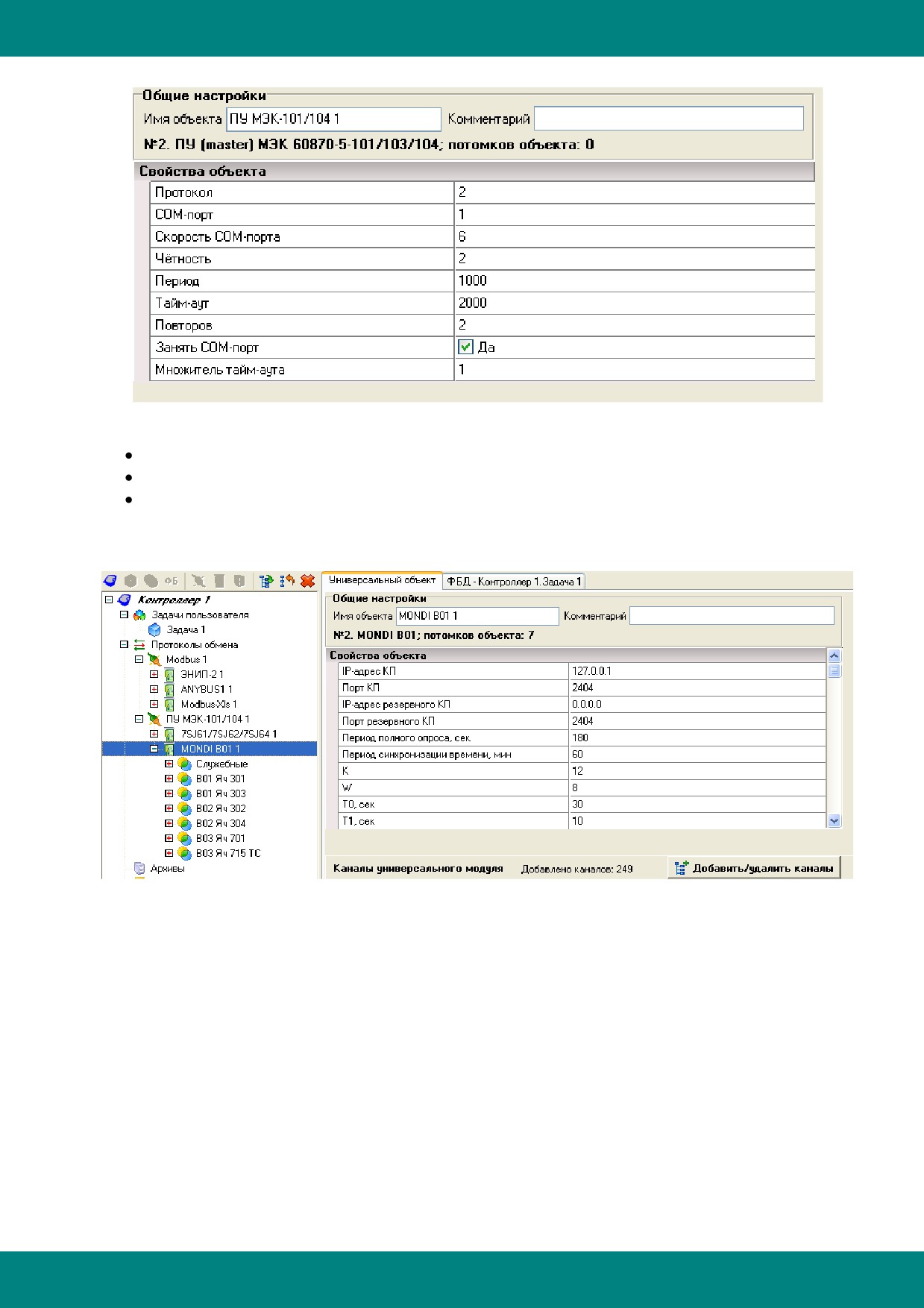The width and height of the screenshot is (924, 1308).
Task: Switch to the Универсальный объект tab
Action: point(382,580)
